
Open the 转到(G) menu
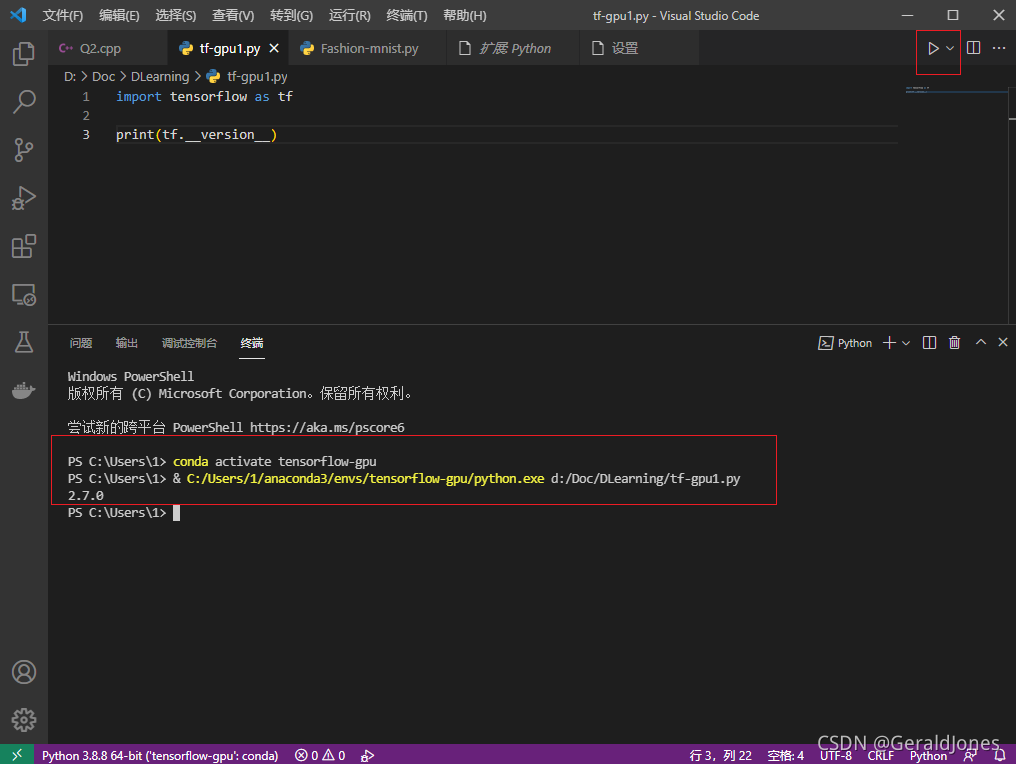tap(292, 16)
